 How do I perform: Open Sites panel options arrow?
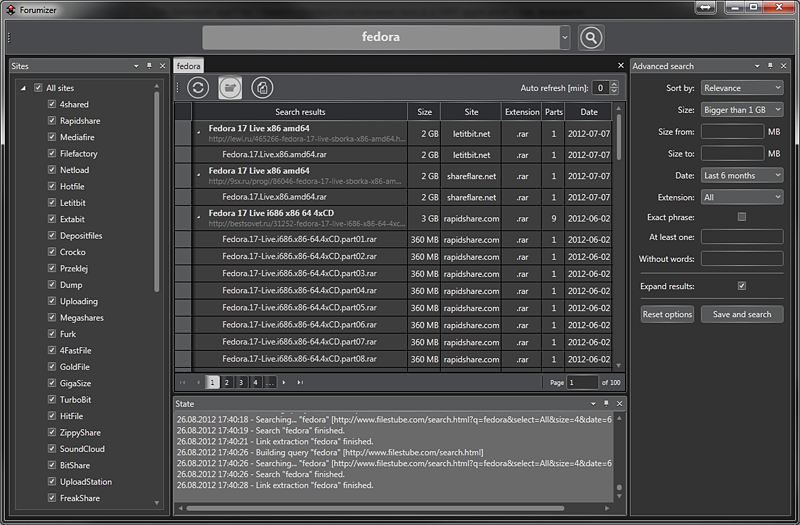point(136,66)
